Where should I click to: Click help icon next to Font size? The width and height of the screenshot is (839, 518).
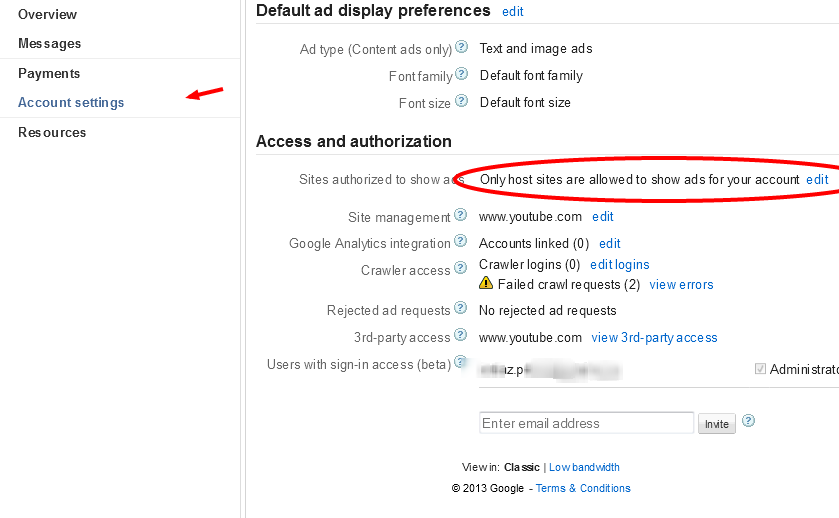pyautogui.click(x=461, y=101)
